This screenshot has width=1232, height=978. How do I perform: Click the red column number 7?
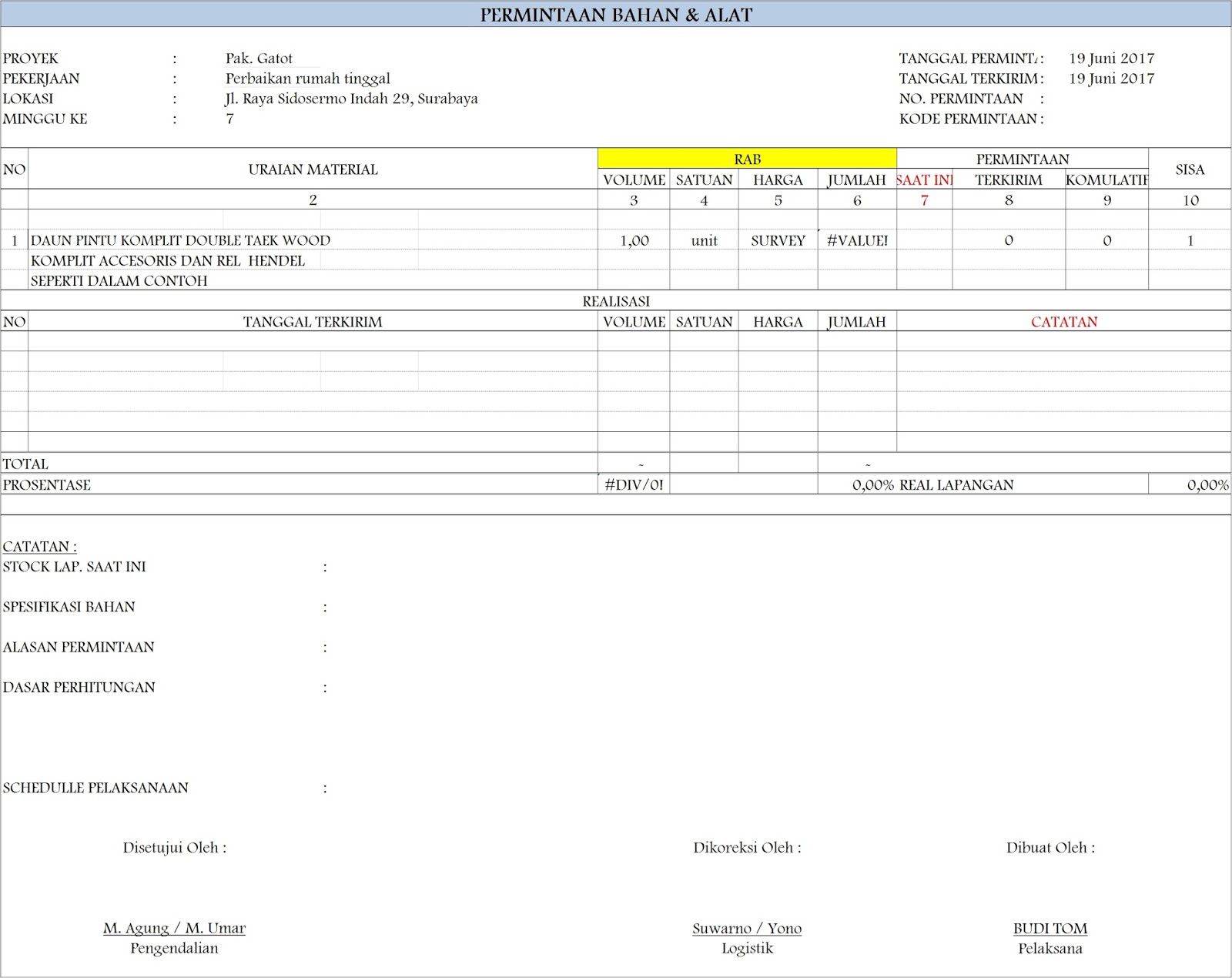click(x=925, y=200)
